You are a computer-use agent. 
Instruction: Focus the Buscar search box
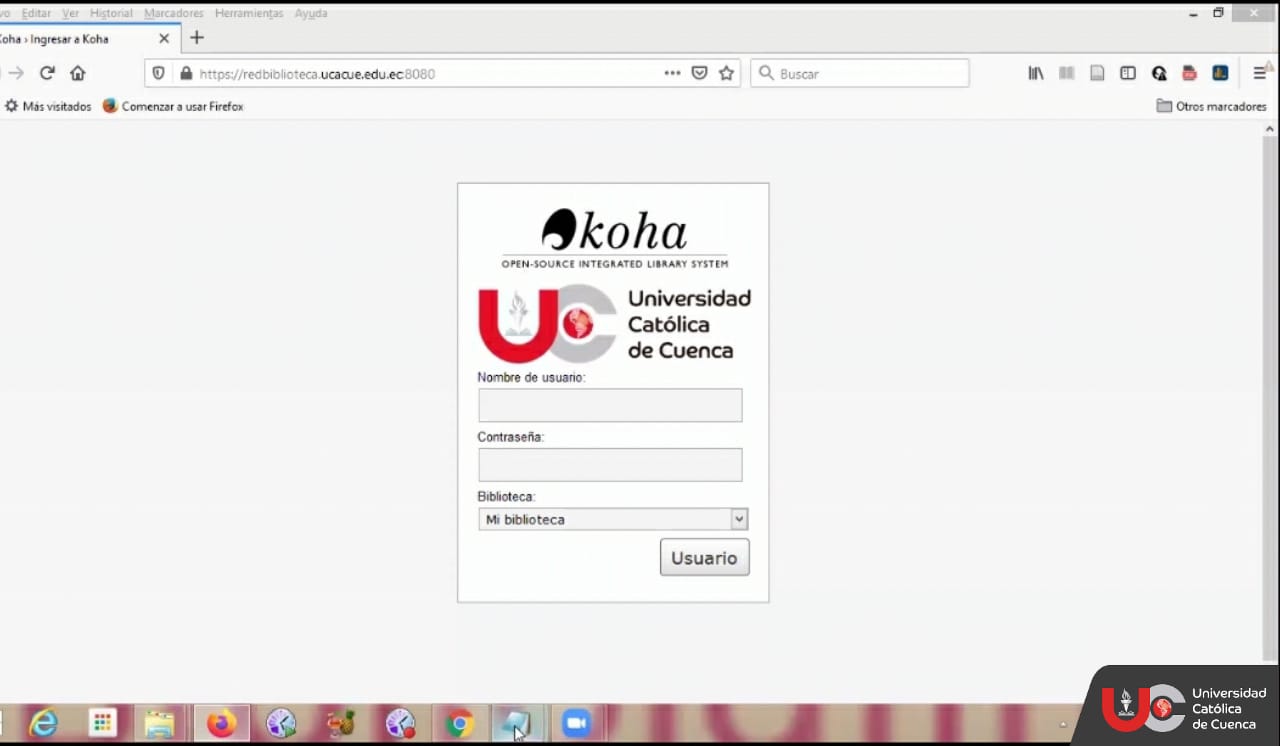(860, 73)
